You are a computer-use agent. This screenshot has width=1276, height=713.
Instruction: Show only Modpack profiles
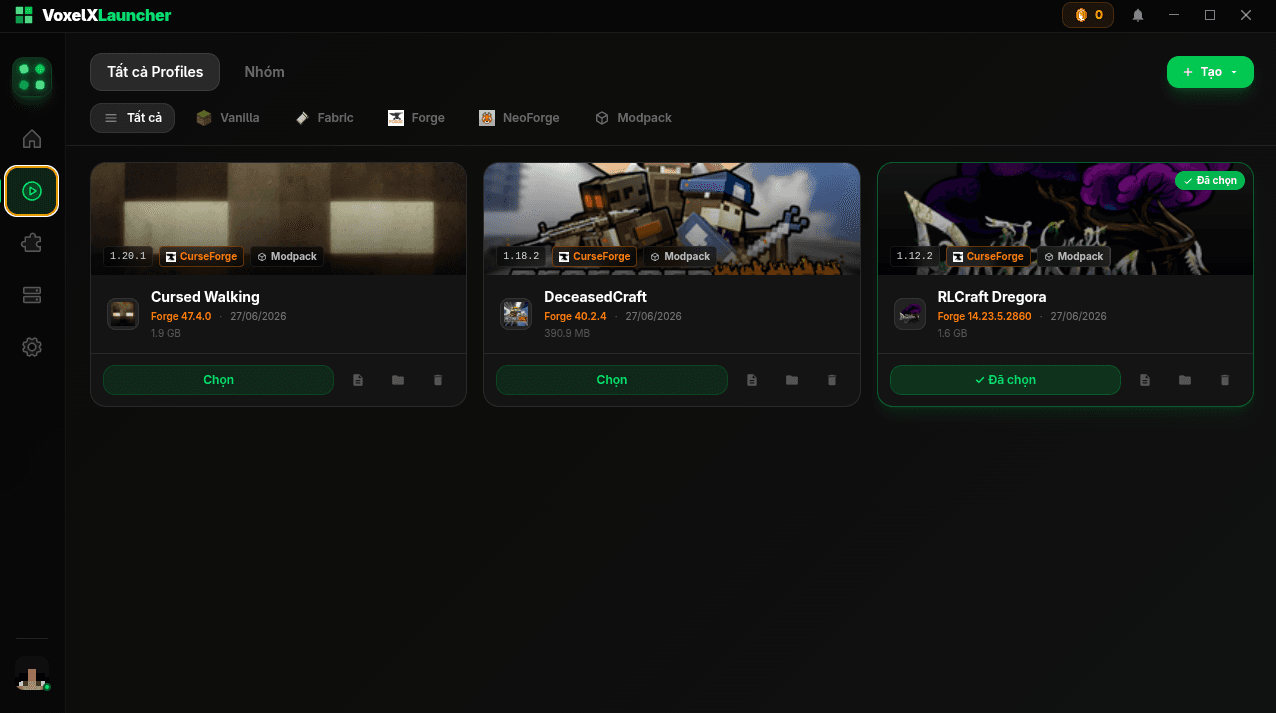(633, 118)
